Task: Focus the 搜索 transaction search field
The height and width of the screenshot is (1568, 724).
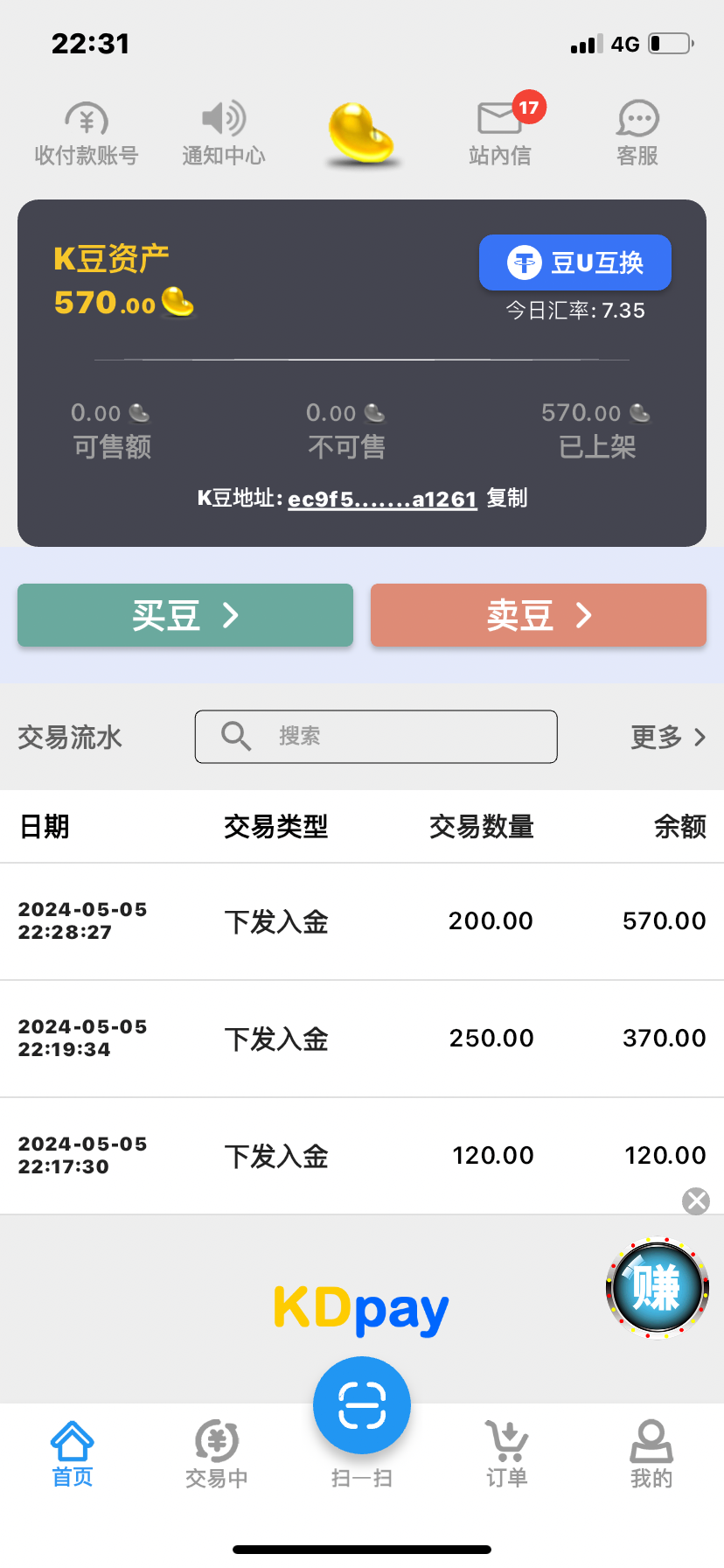Action: pyautogui.click(x=376, y=737)
